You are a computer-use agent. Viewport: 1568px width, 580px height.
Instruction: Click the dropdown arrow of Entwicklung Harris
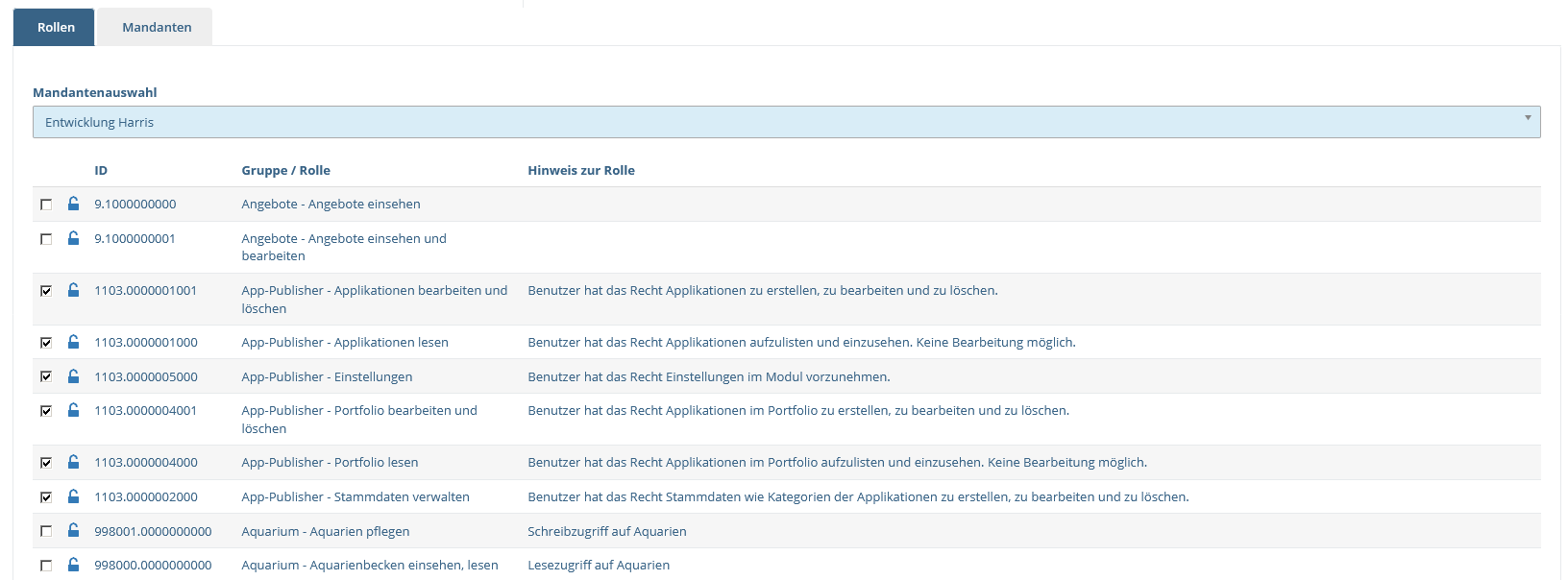coord(1528,119)
